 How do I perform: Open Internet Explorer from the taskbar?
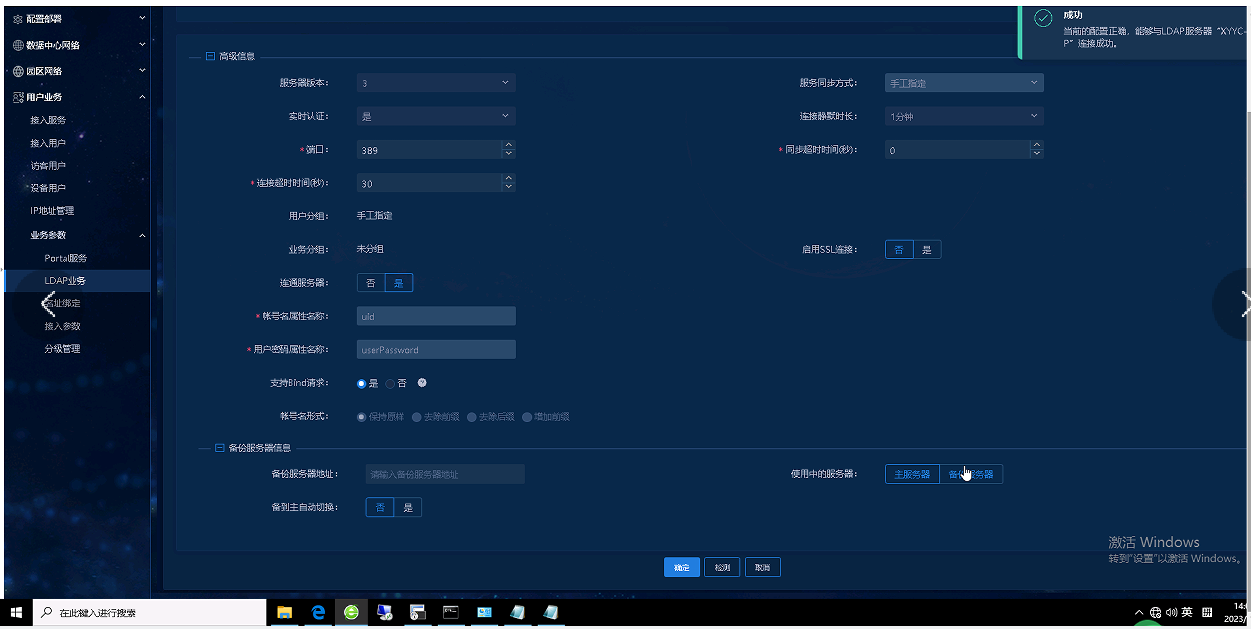[x=318, y=612]
